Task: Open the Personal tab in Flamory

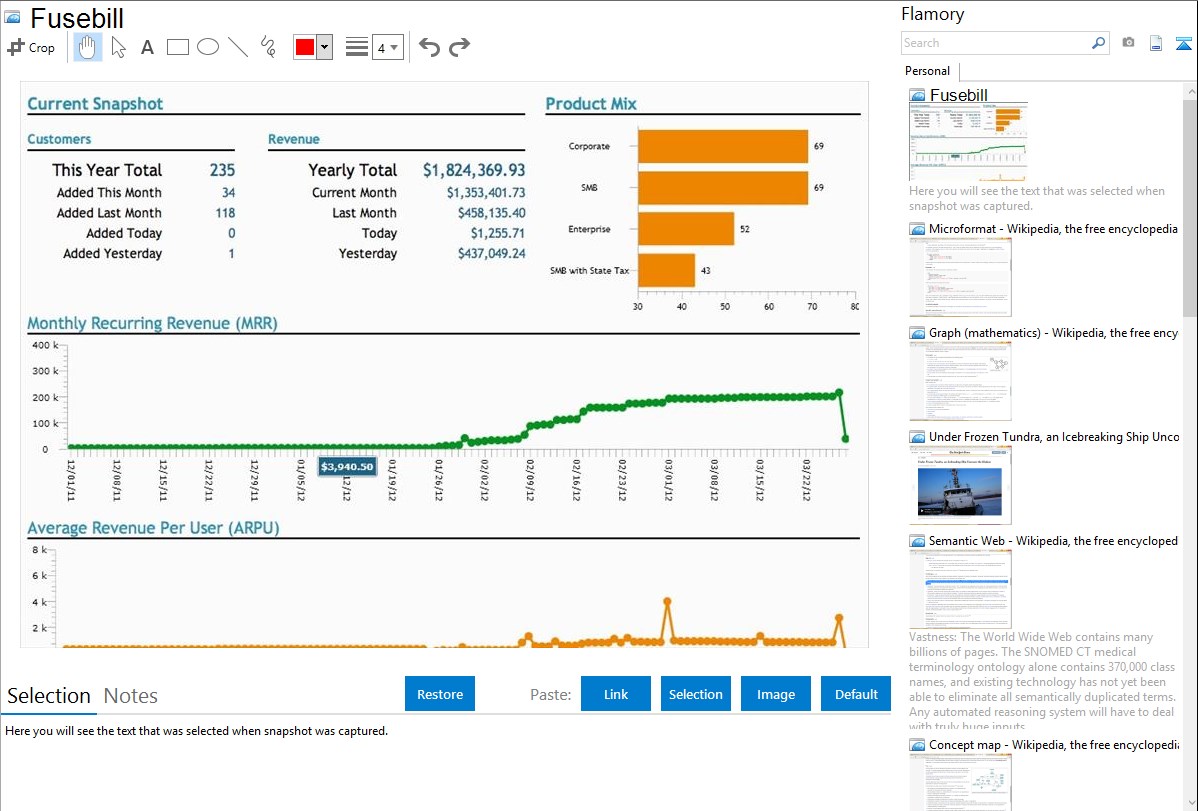Action: tap(928, 71)
